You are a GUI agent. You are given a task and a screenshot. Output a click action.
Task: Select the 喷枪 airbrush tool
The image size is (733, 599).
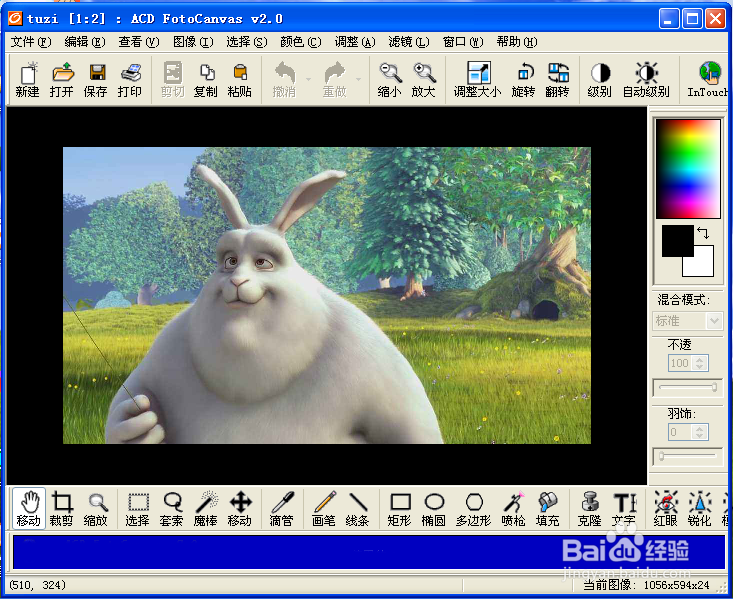pyautogui.click(x=514, y=509)
